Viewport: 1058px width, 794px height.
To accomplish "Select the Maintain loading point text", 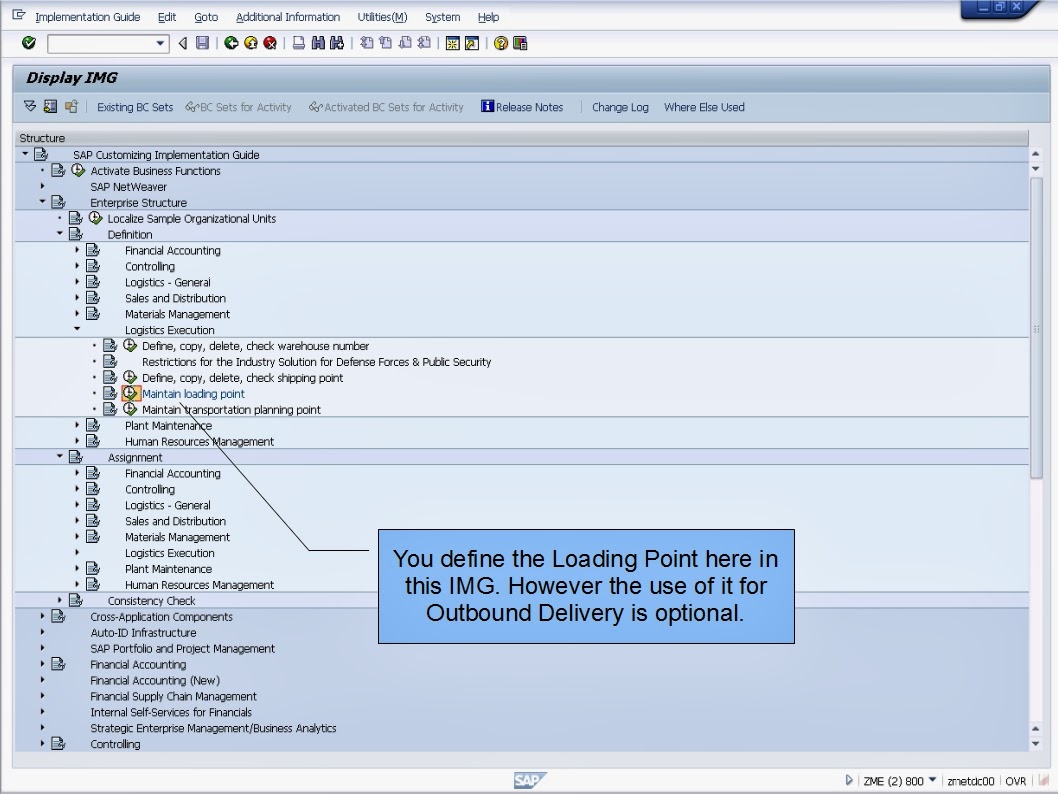I will pyautogui.click(x=193, y=394).
